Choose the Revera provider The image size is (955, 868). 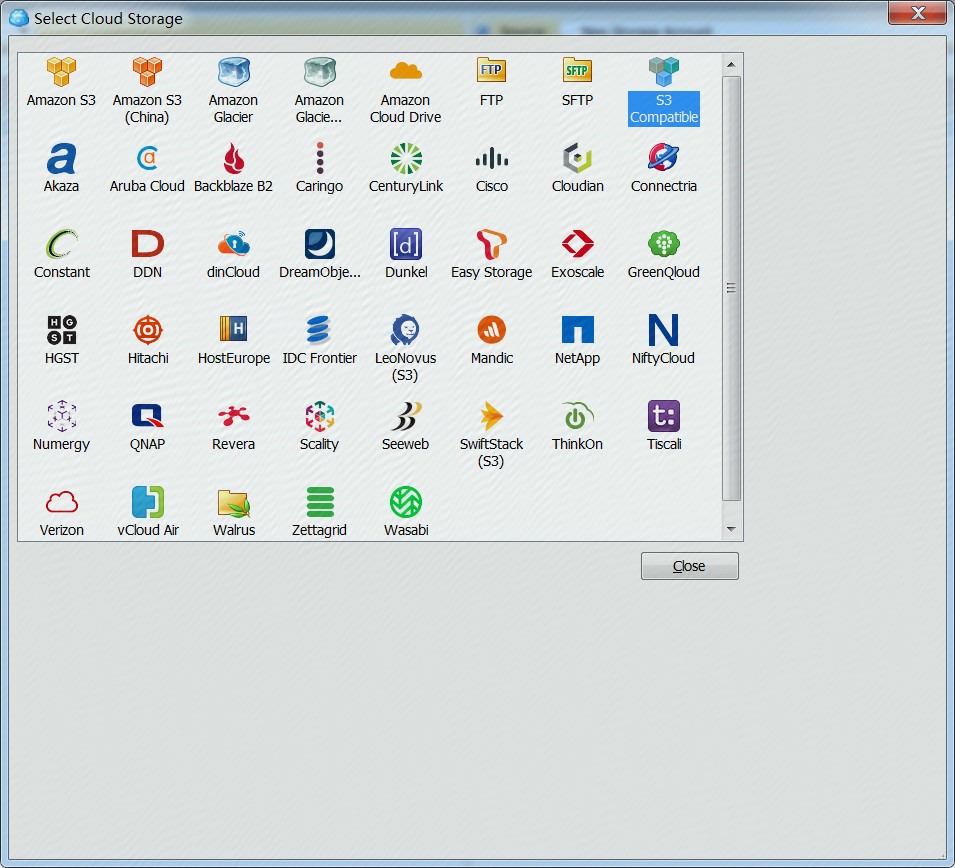pos(234,416)
